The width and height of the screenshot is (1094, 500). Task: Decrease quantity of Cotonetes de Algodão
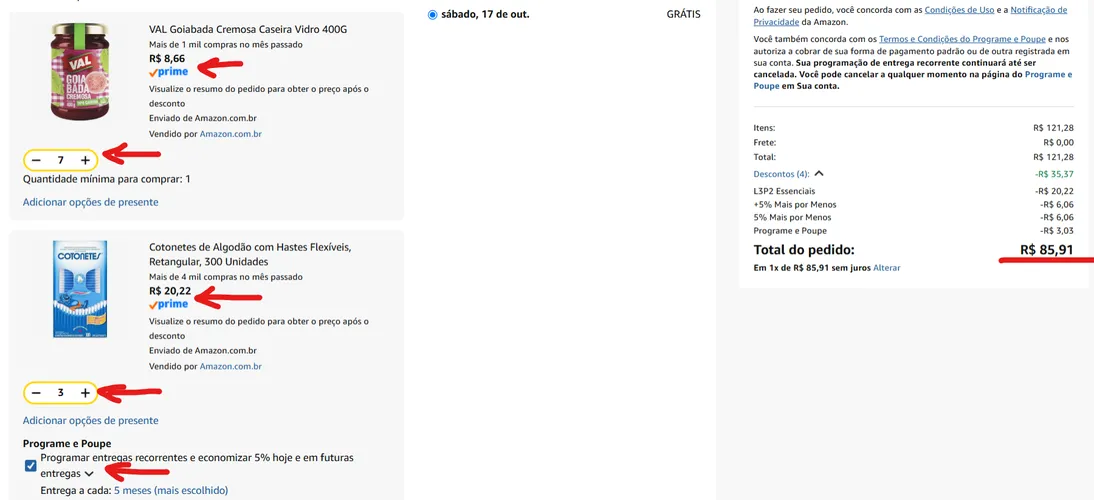point(36,393)
